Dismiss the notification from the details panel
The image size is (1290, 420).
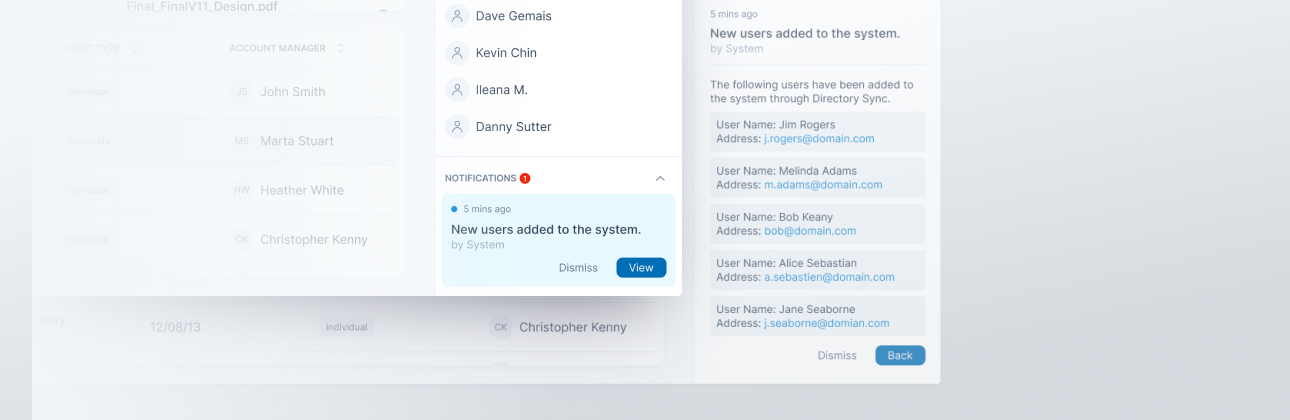tap(837, 355)
